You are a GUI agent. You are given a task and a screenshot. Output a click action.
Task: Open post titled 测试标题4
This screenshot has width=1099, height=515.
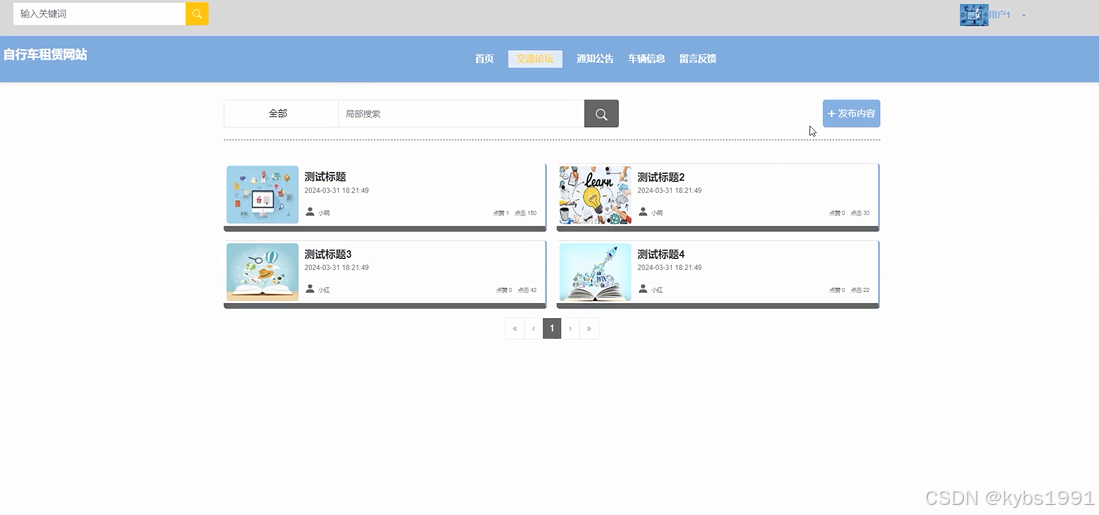[661, 254]
